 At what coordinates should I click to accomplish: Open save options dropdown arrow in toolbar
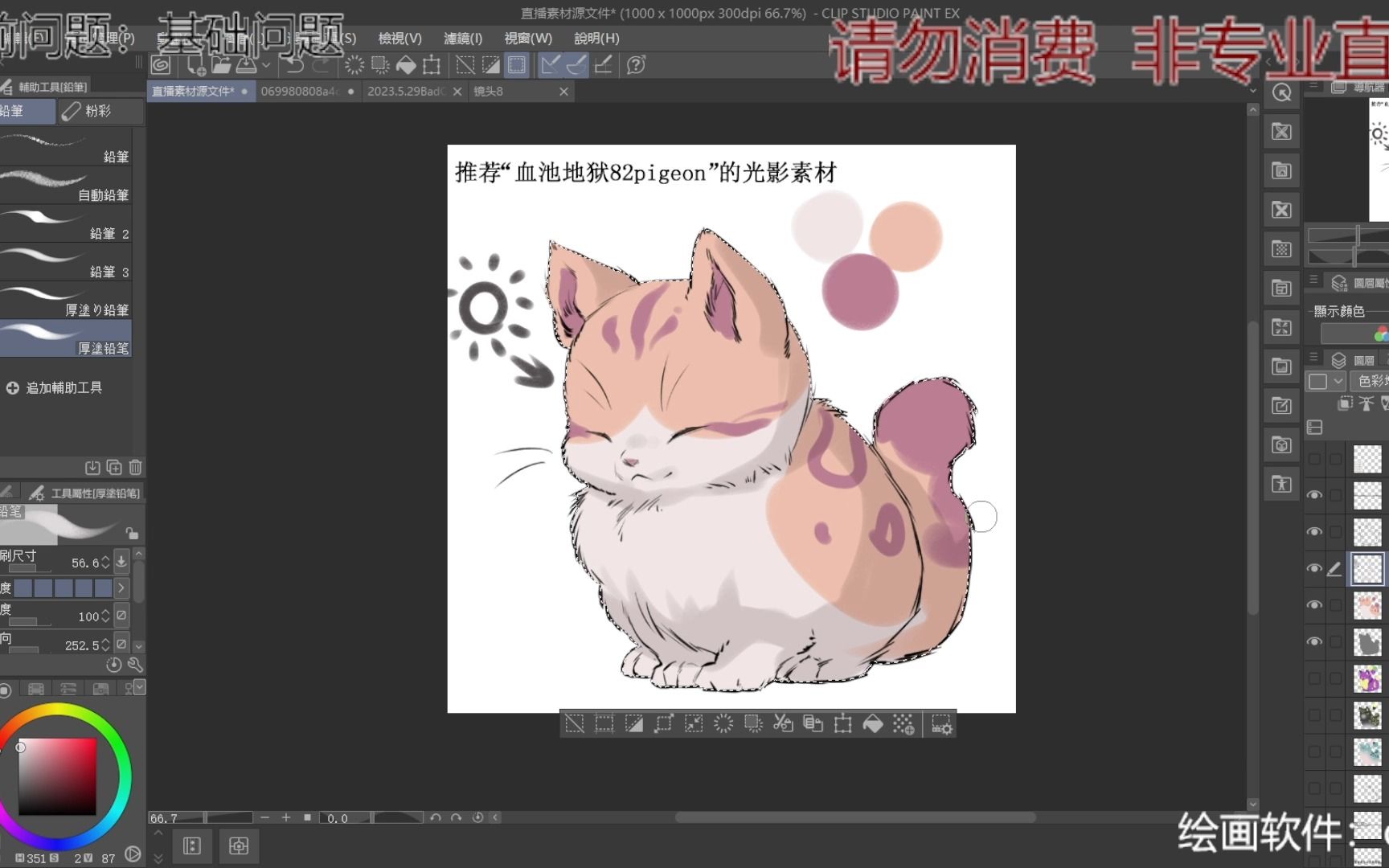point(265,65)
